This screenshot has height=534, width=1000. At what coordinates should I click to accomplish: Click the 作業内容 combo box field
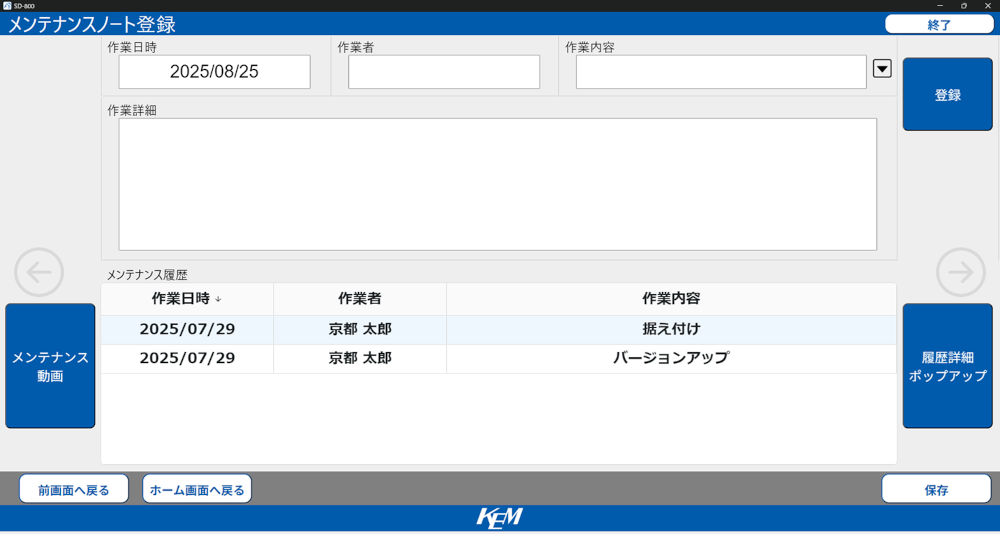[720, 72]
